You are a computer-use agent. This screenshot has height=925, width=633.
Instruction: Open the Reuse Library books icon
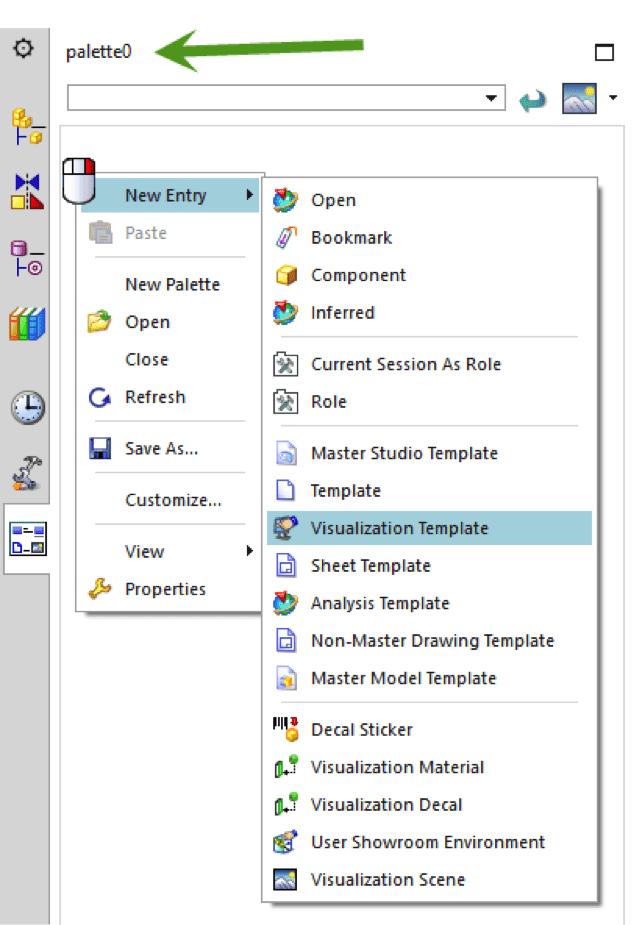[27, 323]
